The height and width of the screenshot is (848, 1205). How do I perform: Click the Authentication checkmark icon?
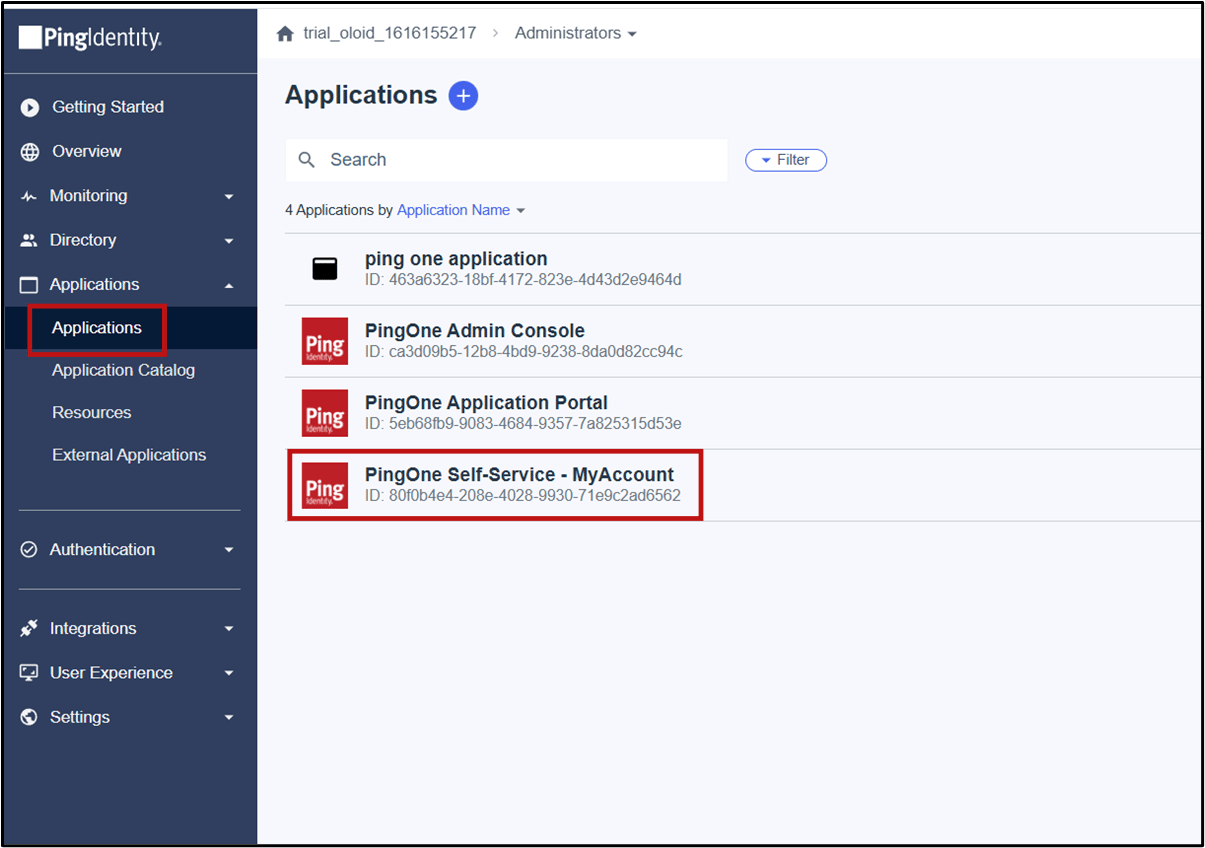[x=29, y=550]
